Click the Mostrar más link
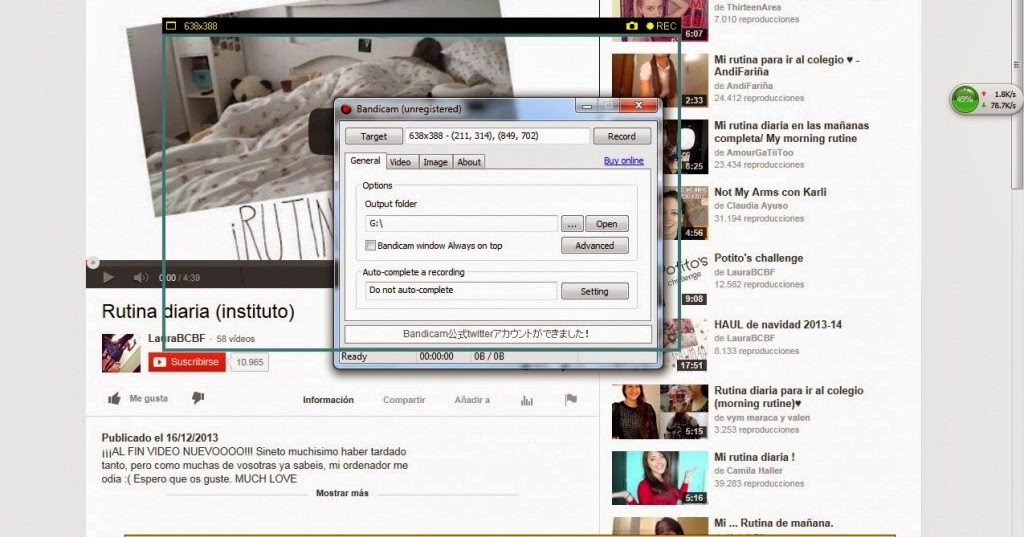The width and height of the screenshot is (1024, 537). [342, 493]
